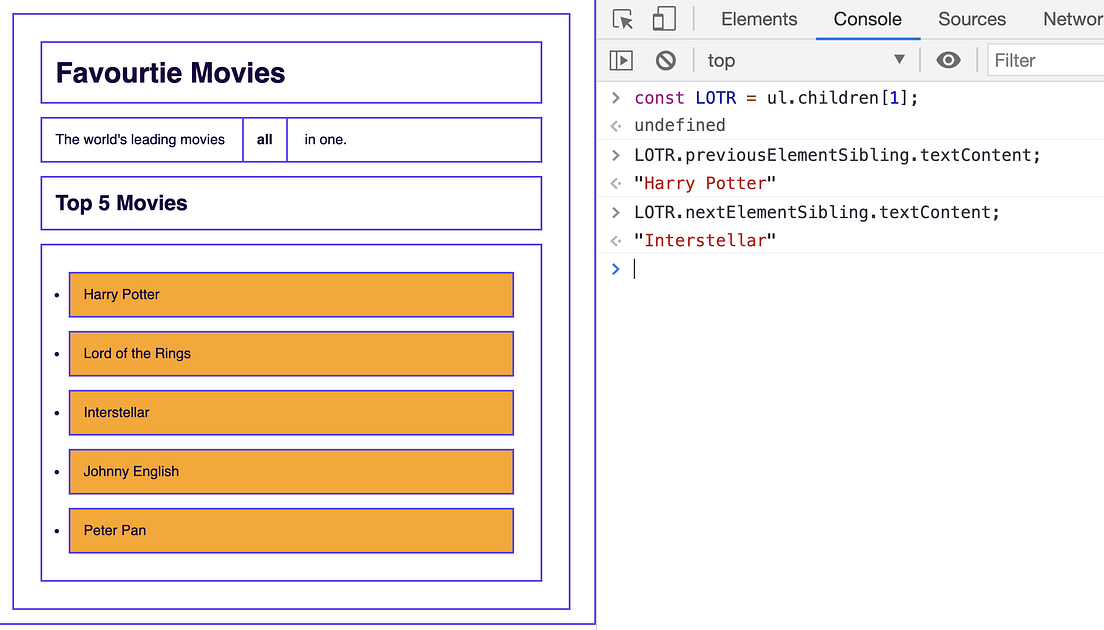1104x630 pixels.
Task: Open the Sources tab
Action: point(971,19)
